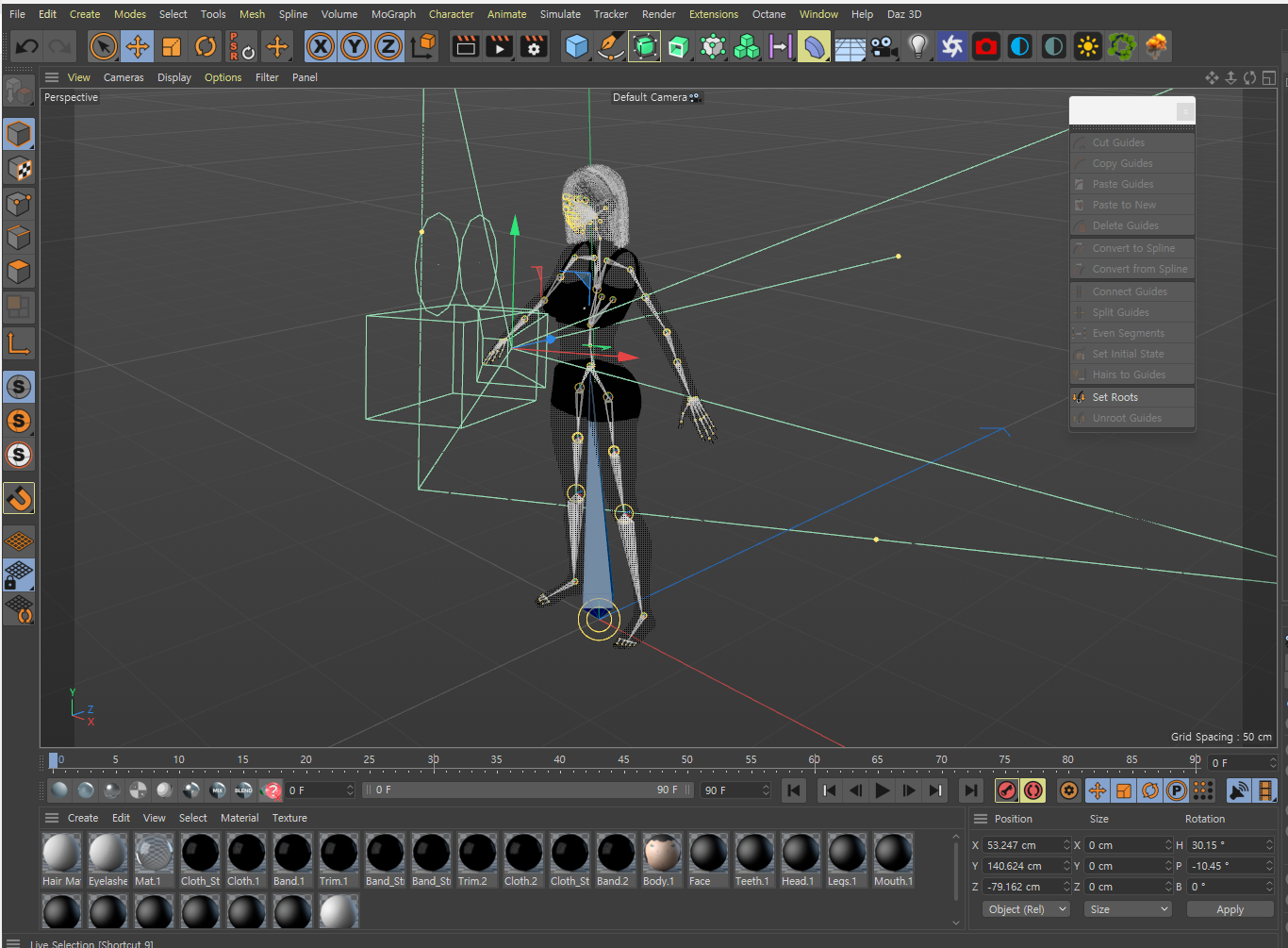Toggle Rotation keyframe recording
Viewport: 1288px width, 948px height.
coord(1149,790)
